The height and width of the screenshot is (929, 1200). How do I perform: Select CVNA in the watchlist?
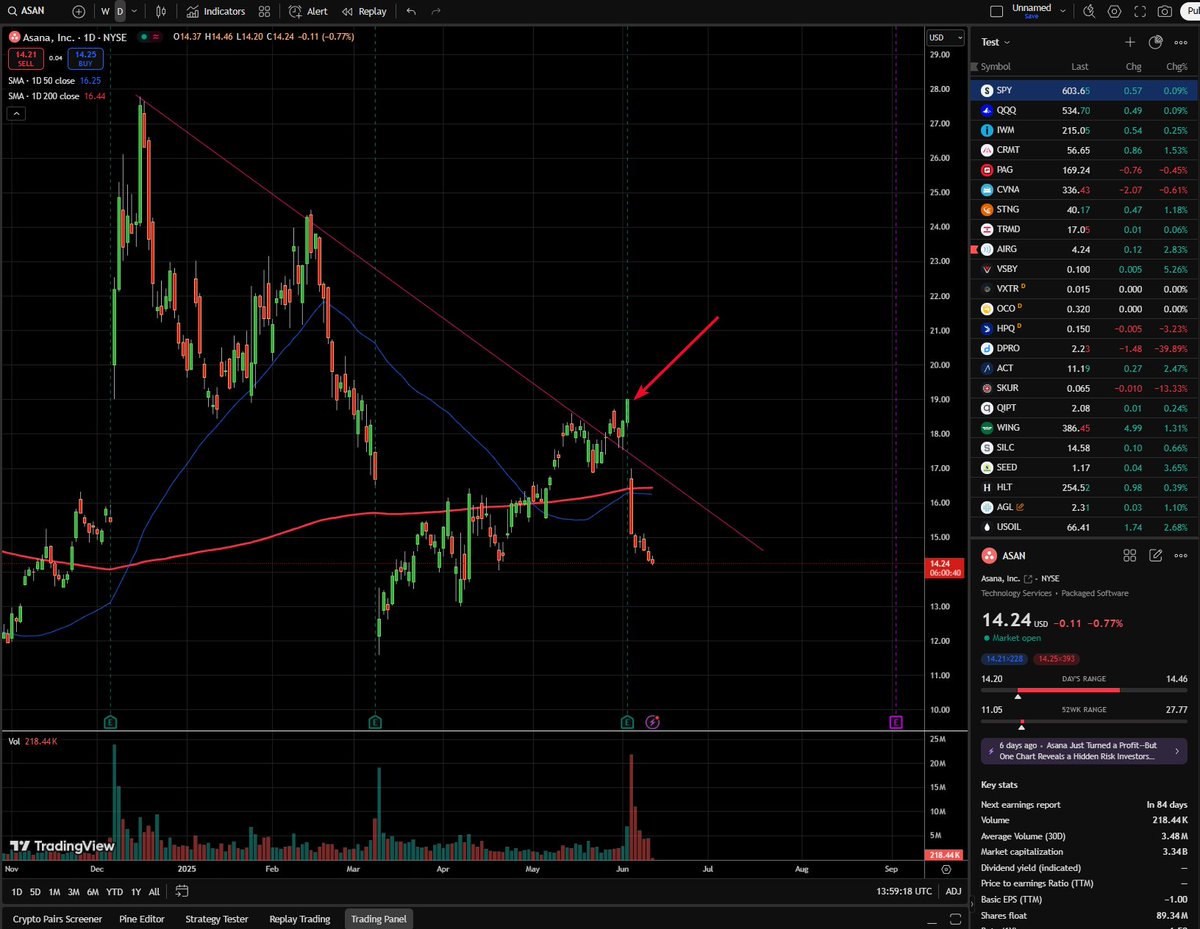click(x=1084, y=189)
